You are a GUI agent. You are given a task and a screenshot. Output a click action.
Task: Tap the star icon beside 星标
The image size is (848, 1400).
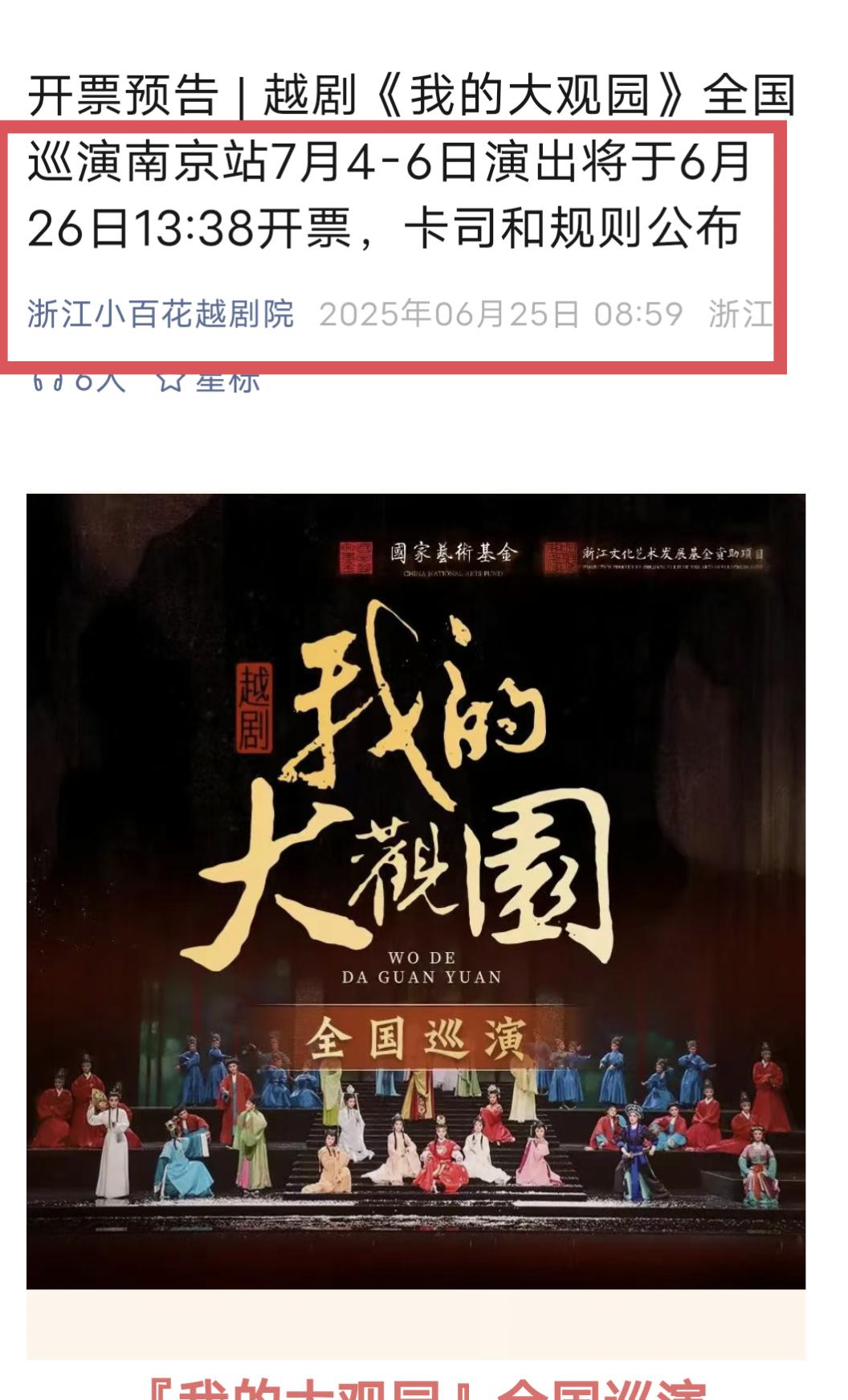[169, 381]
